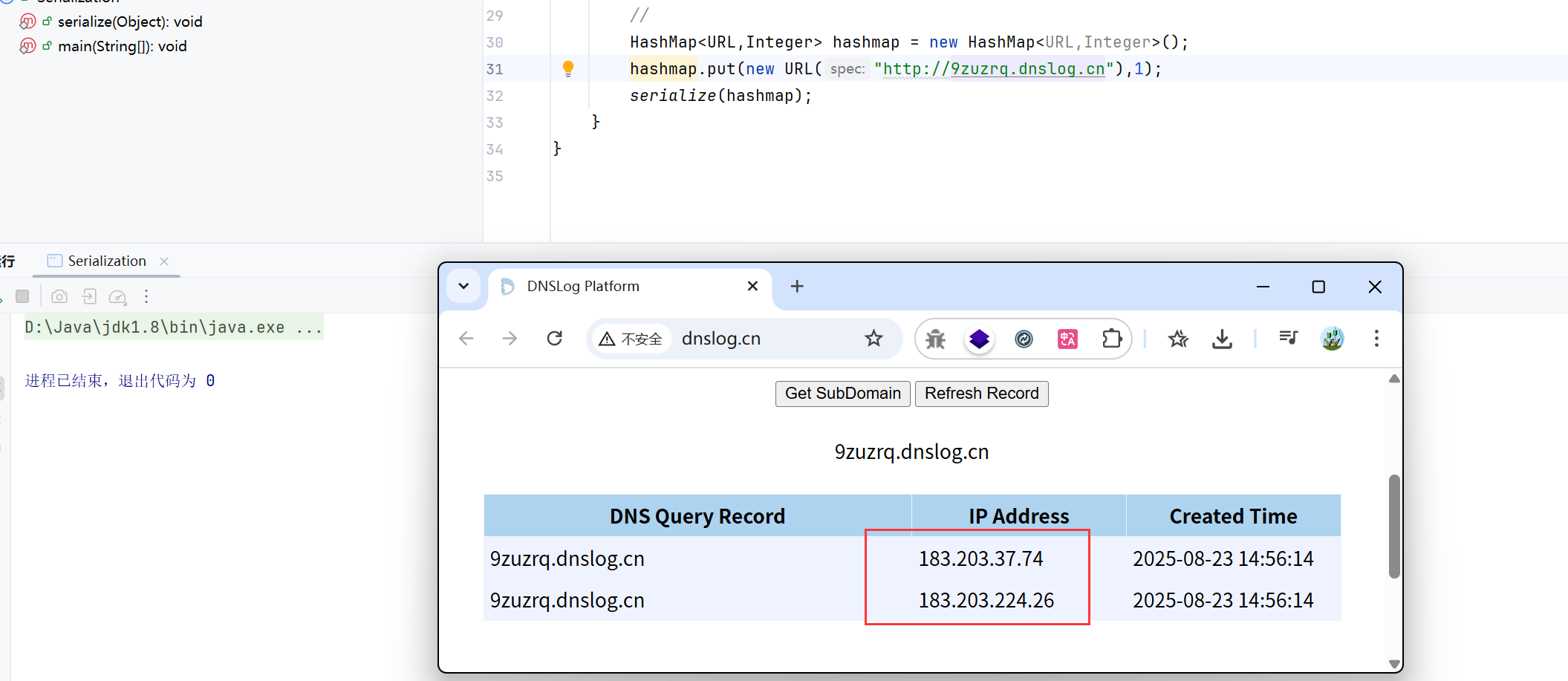Open the blue swirl extension icon
Image resolution: width=1568 pixels, height=681 pixels.
(x=1024, y=339)
